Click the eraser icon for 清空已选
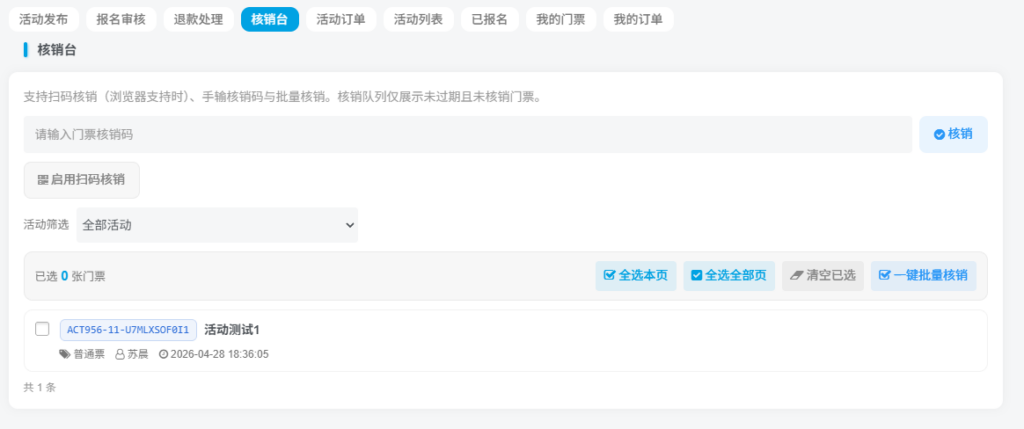 tap(797, 276)
